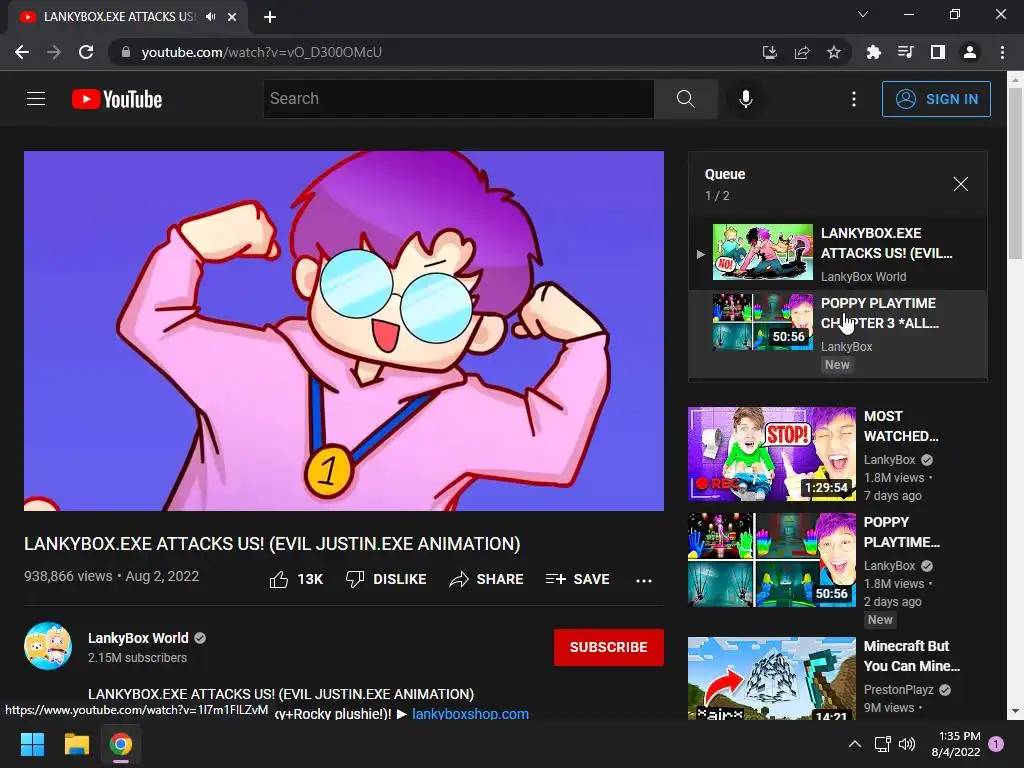
Task: Open Chrome tab search chevron
Action: 863,14
